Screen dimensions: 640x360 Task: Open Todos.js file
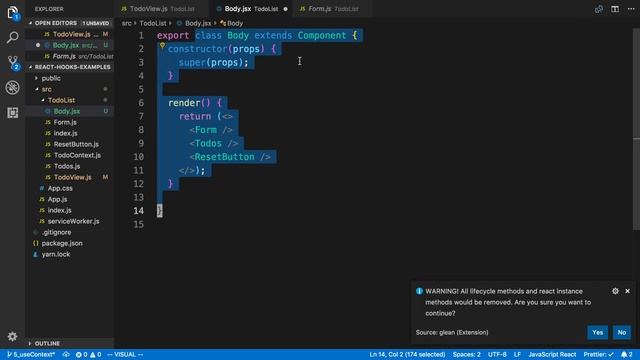[x=67, y=166]
